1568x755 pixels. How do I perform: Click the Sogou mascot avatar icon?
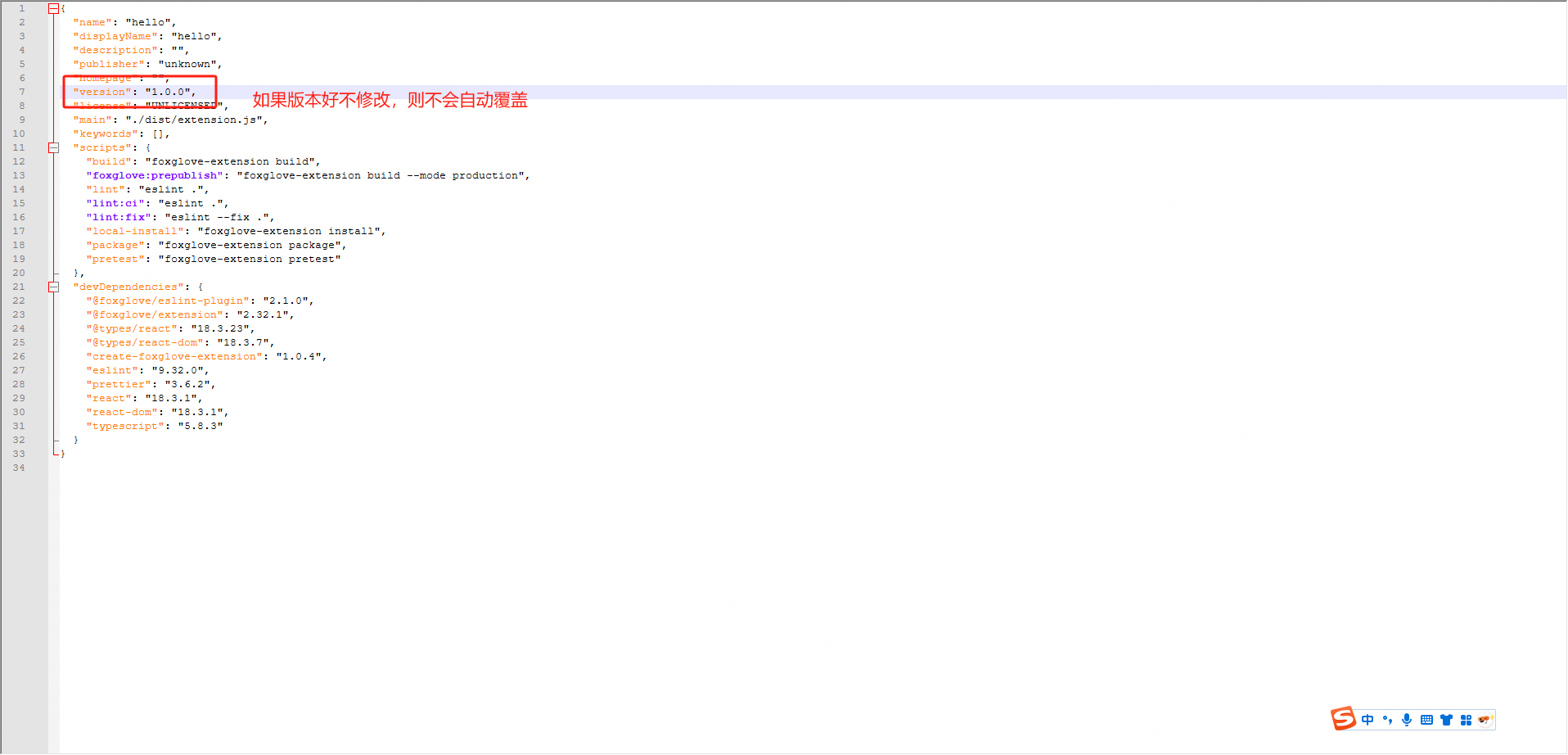click(1485, 720)
